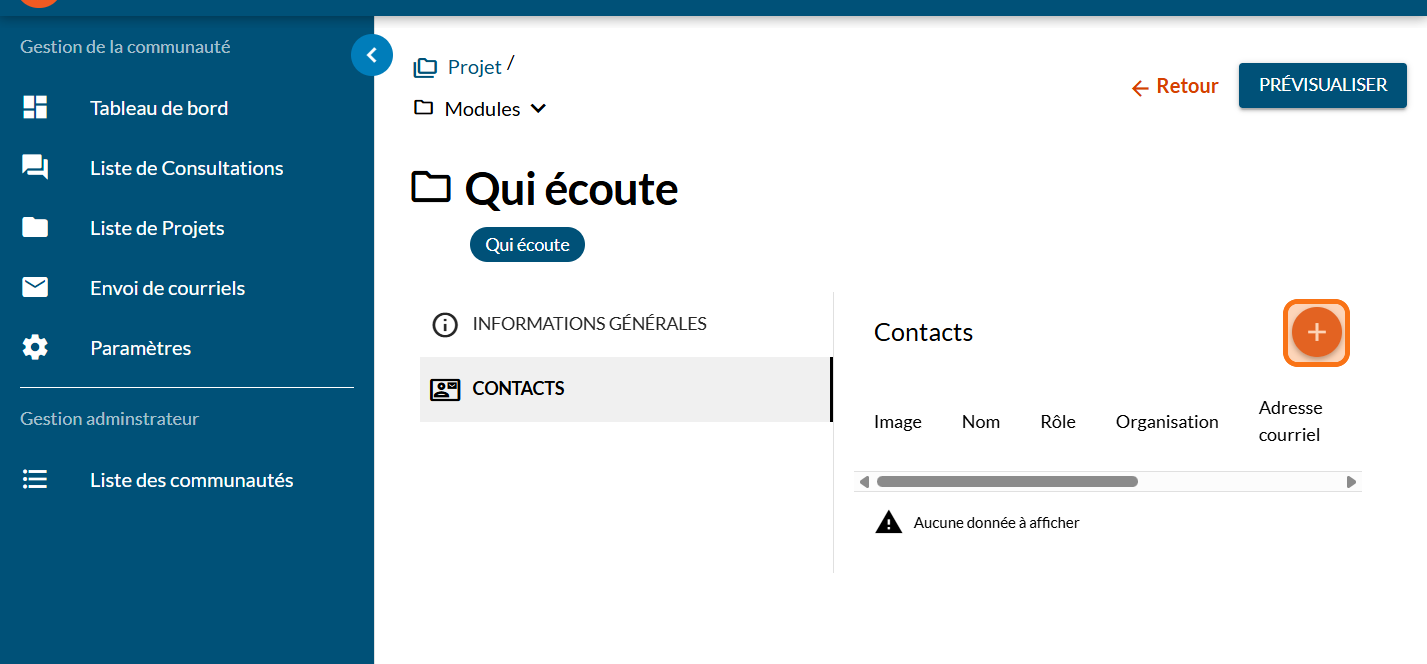The image size is (1427, 664).
Task: Go back using the Retour link
Action: [x=1175, y=87]
